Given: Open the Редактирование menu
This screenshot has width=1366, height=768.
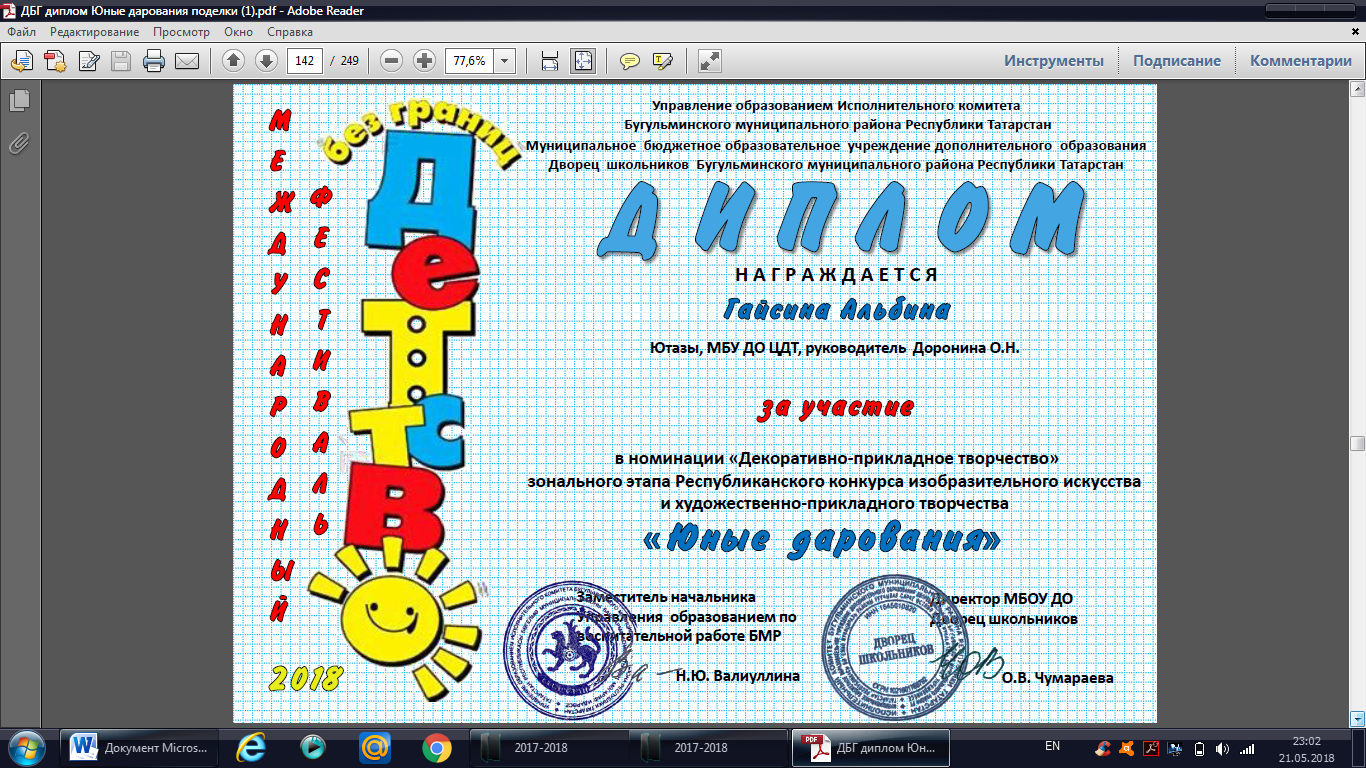Looking at the screenshot, I should pos(95,32).
